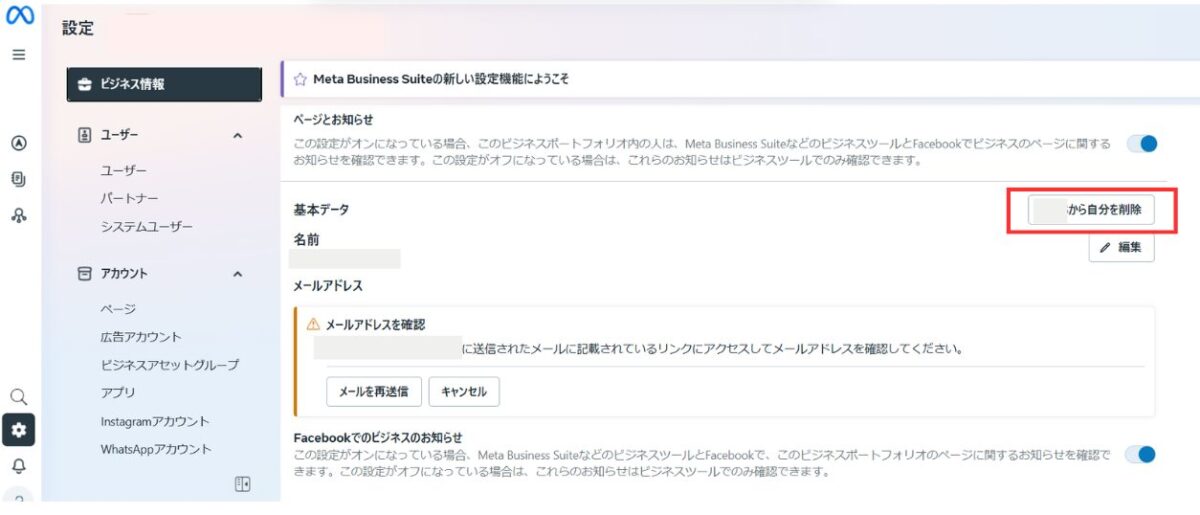Click the sidebar collapse panel icon

[x=242, y=484]
